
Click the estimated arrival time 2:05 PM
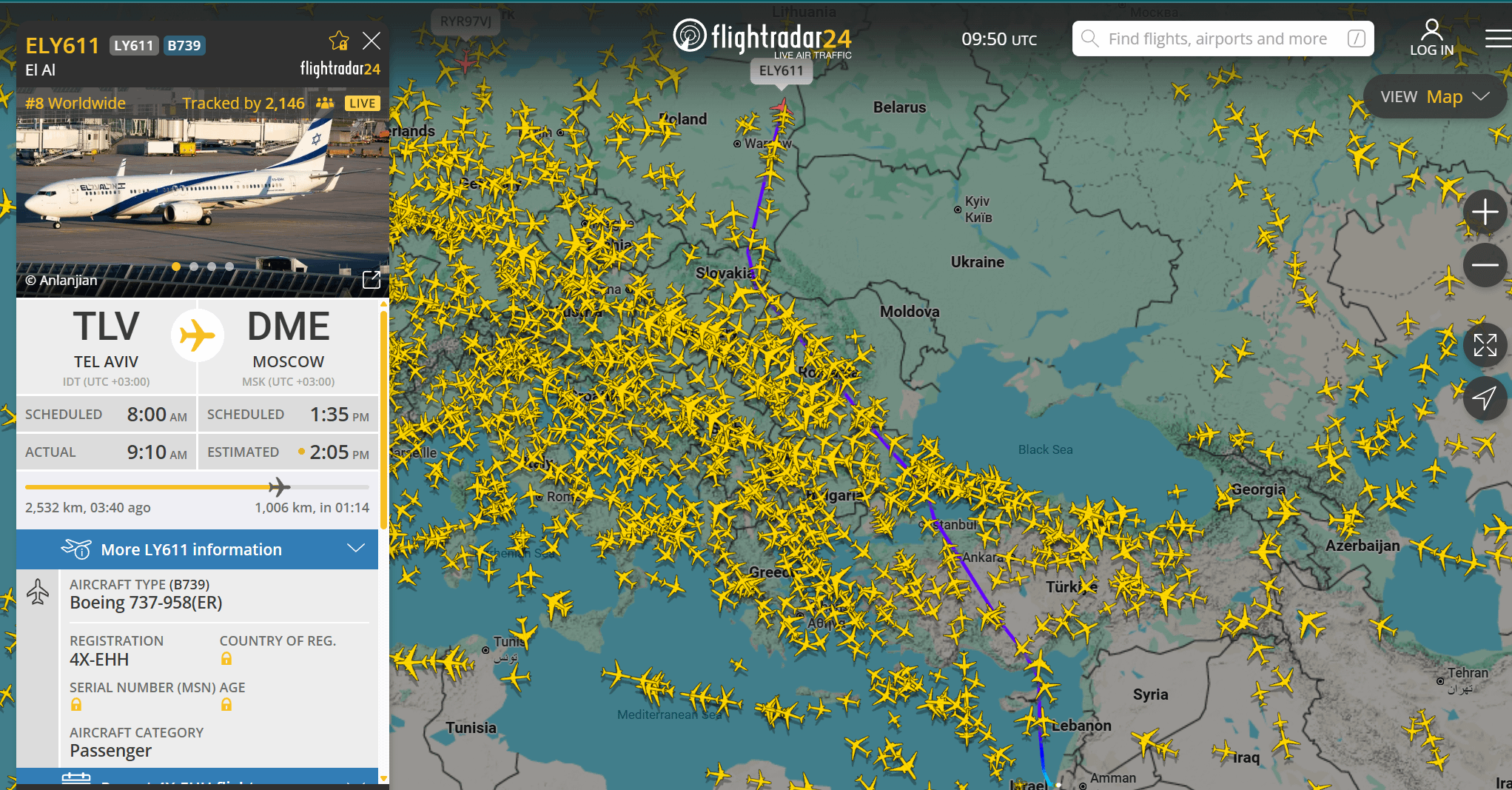click(339, 452)
